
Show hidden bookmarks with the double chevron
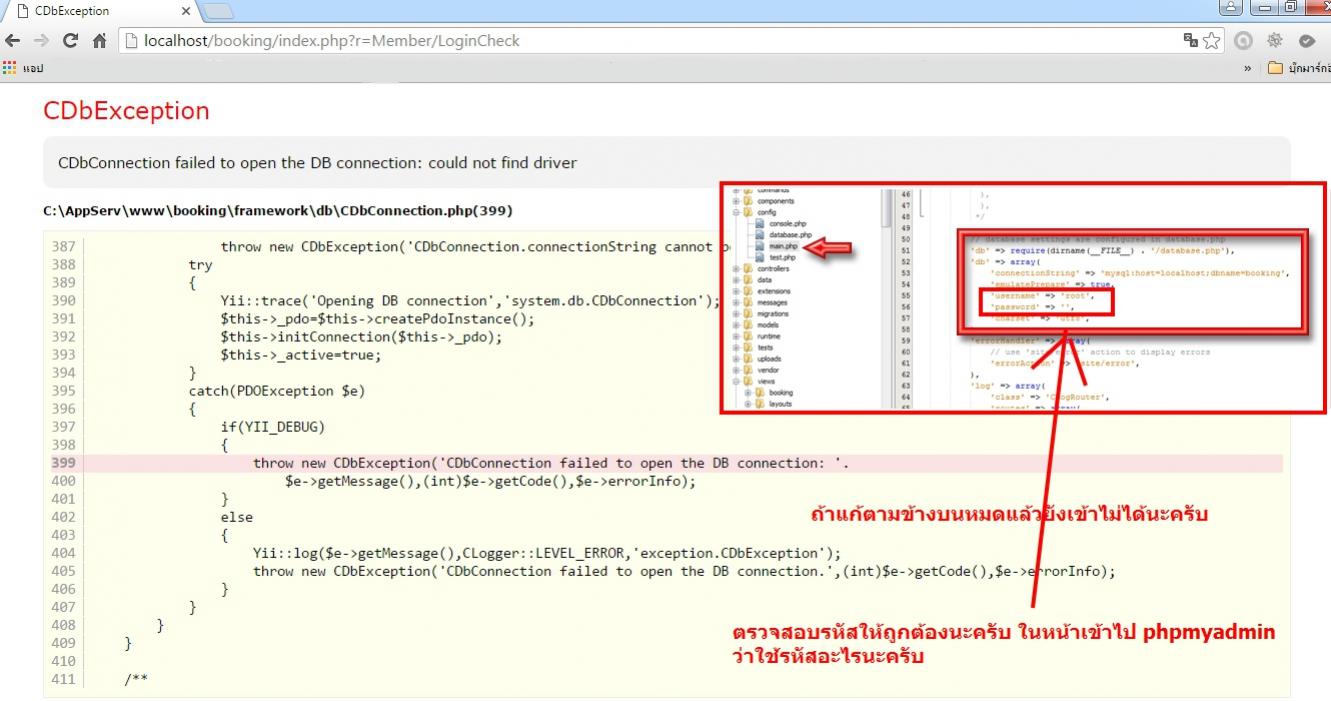[x=1248, y=68]
